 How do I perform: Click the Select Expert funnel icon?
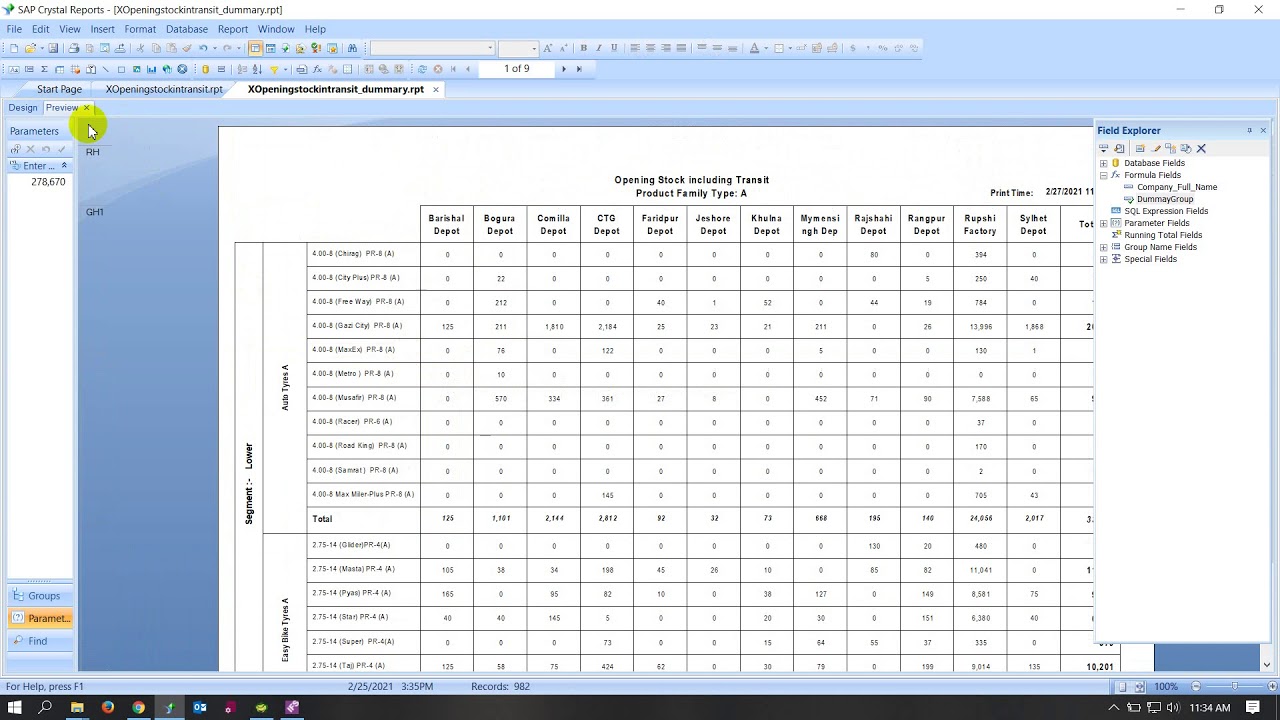(x=274, y=69)
